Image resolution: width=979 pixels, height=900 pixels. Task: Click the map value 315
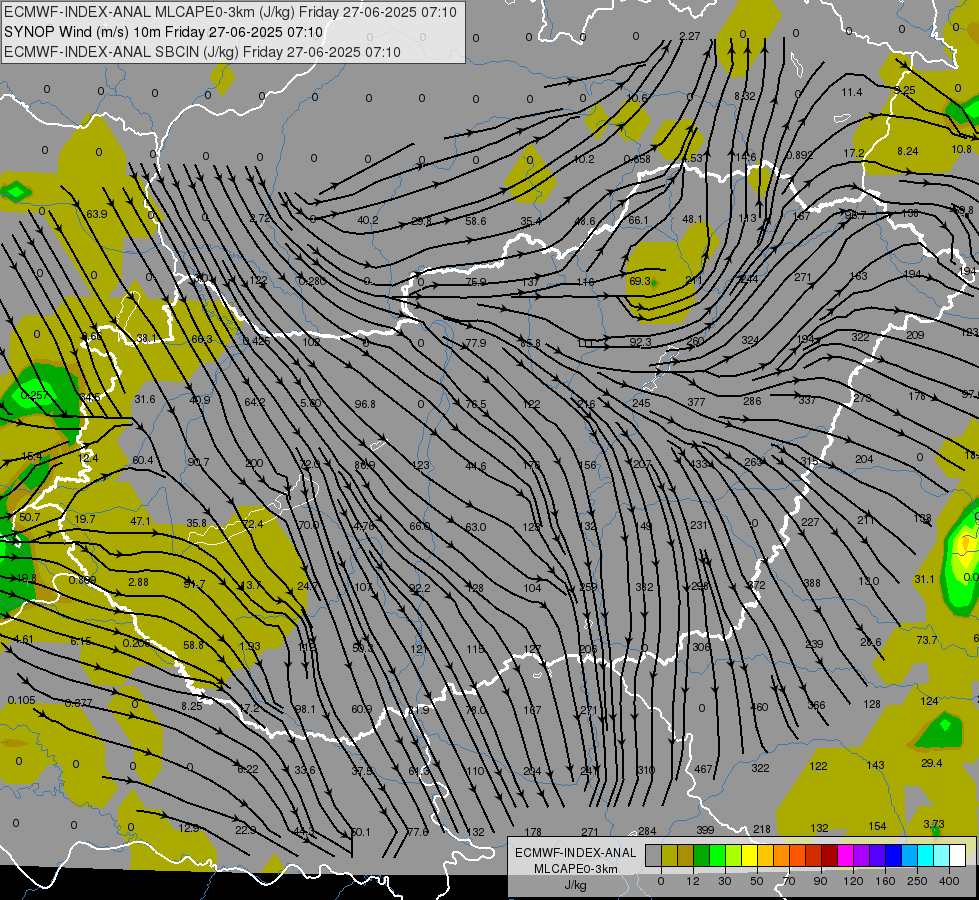click(809, 462)
